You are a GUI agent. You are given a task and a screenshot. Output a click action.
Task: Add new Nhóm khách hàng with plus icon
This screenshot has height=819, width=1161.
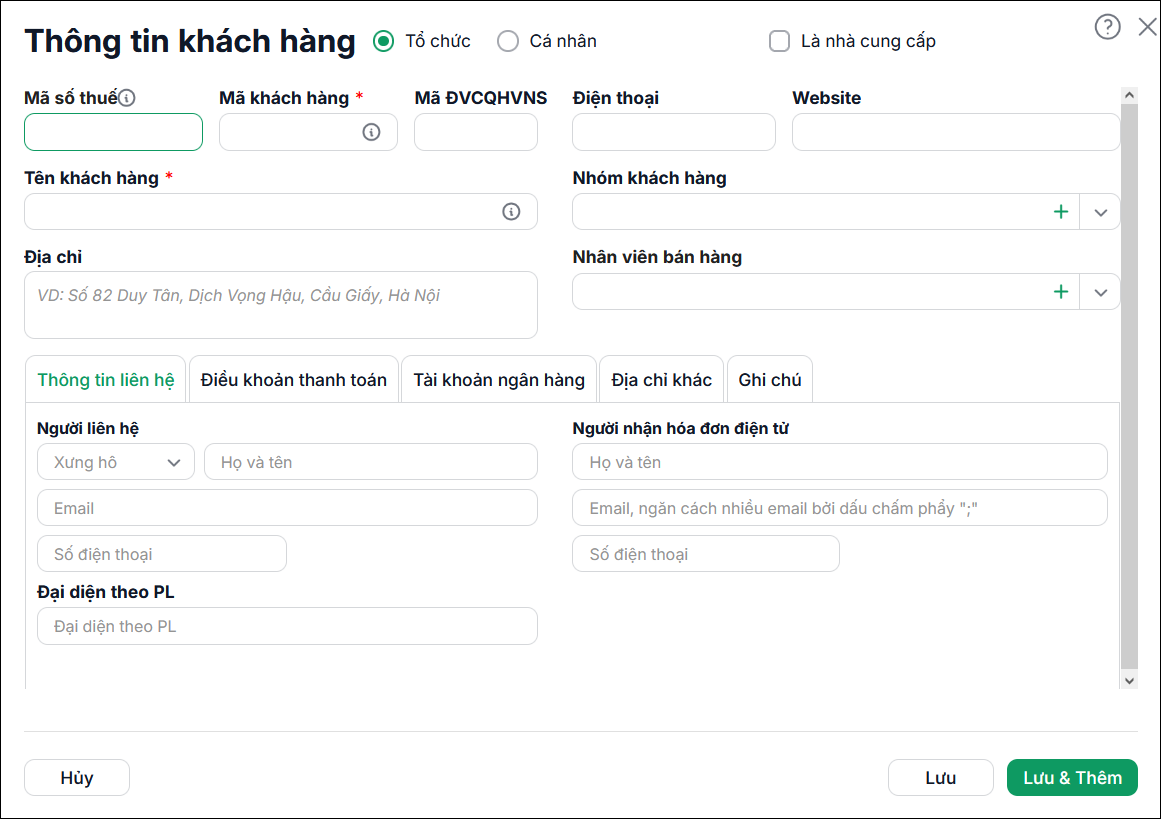[1060, 212]
